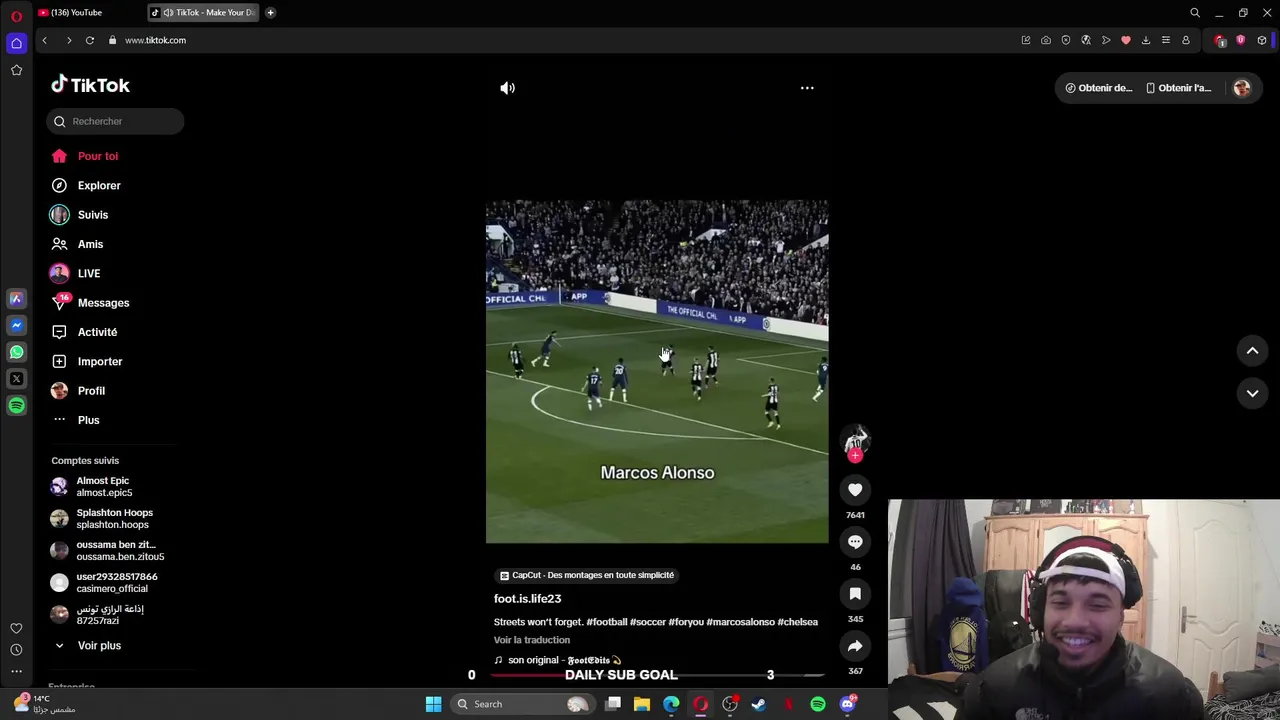Image resolution: width=1280 pixels, height=720 pixels.
Task: Open oussama ben zit... followed account
Action: 114,551
